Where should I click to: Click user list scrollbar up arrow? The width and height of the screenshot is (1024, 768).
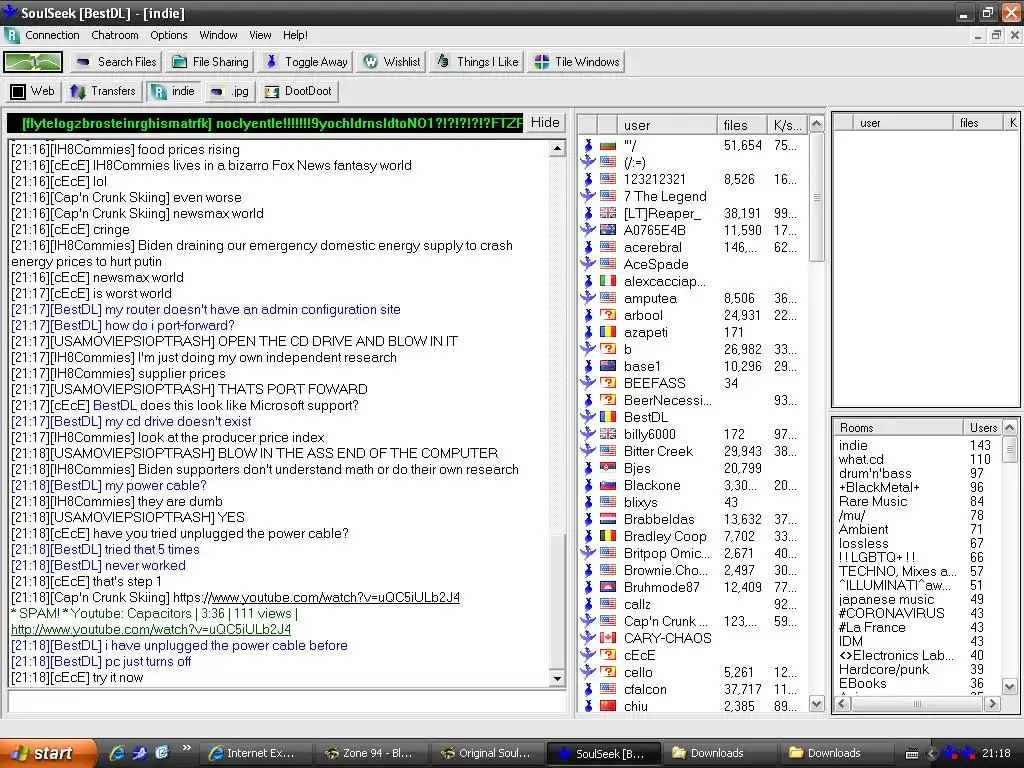816,123
